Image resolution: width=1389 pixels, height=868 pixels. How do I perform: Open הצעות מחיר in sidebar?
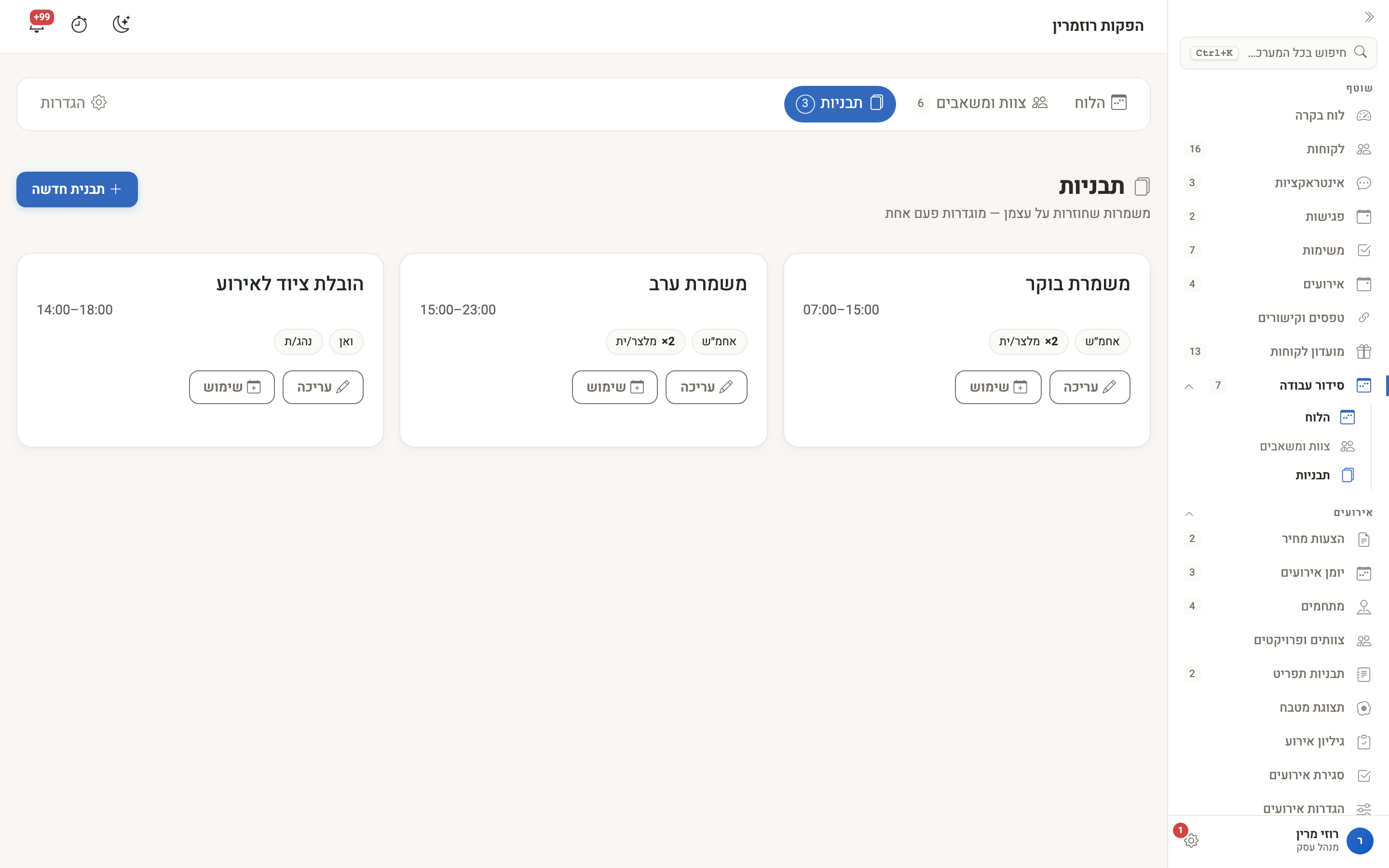(1278, 539)
